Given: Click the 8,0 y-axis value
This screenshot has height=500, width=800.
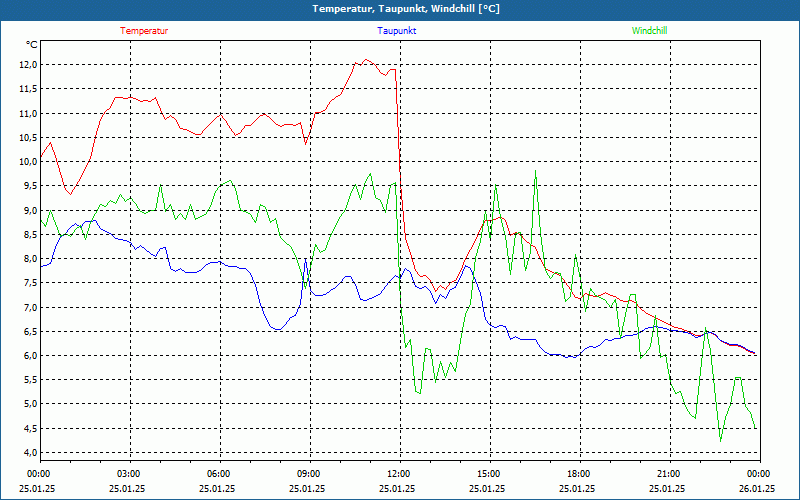Looking at the screenshot, I should (31, 259).
